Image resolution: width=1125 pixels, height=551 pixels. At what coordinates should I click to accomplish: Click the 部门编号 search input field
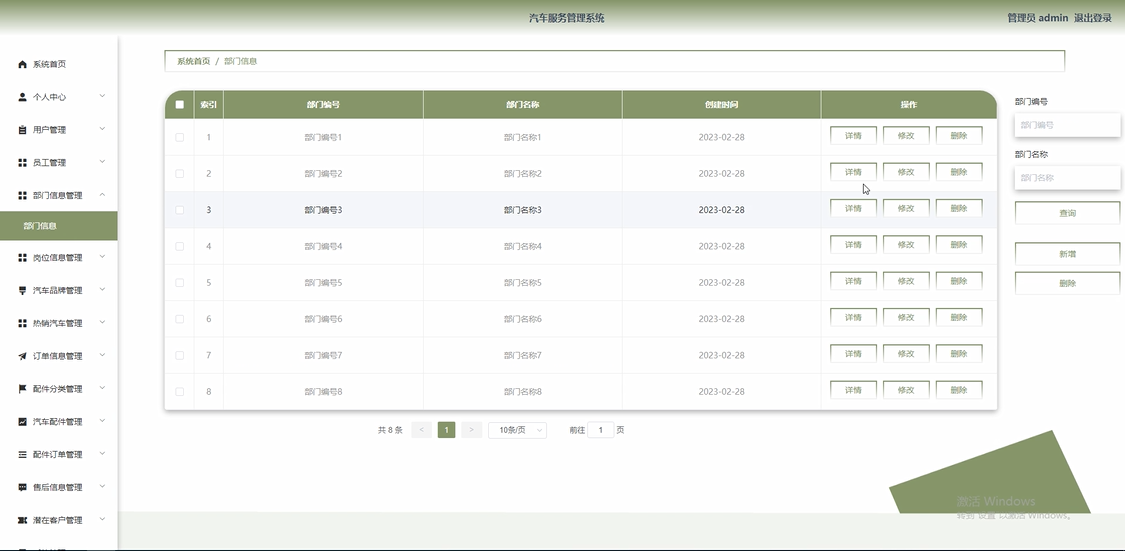(x=1068, y=125)
